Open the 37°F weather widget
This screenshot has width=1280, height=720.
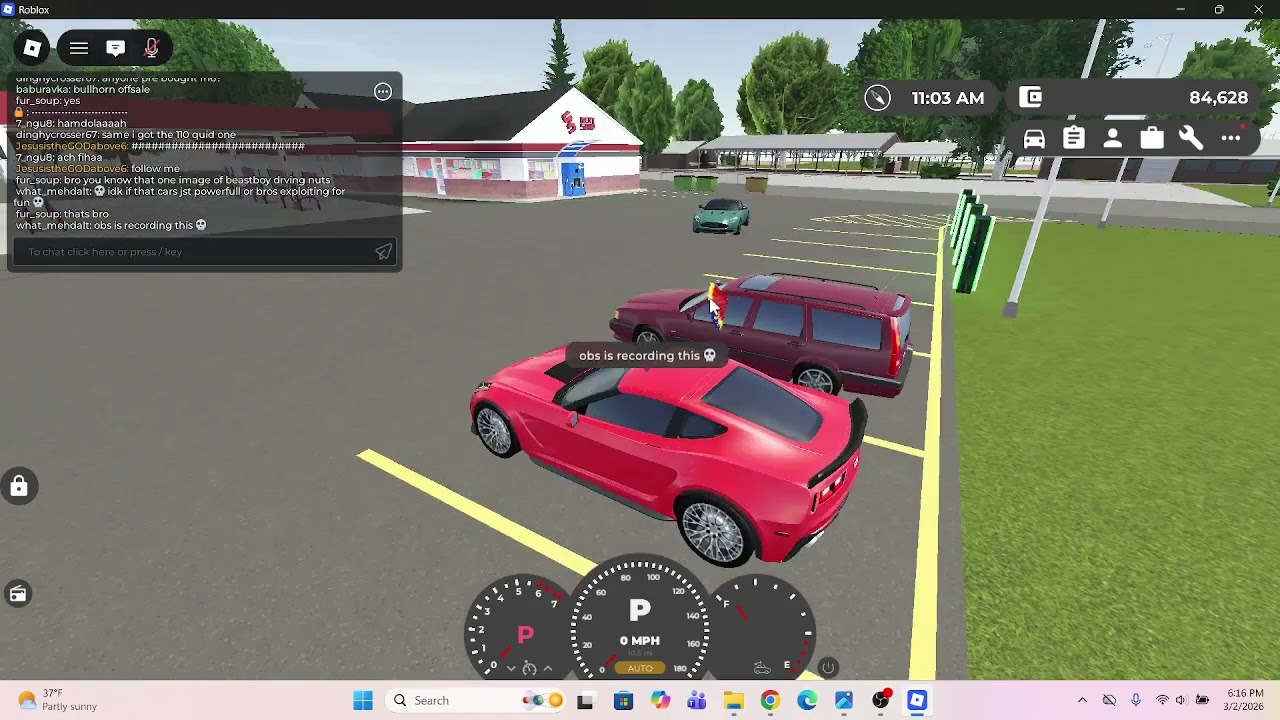[58, 700]
